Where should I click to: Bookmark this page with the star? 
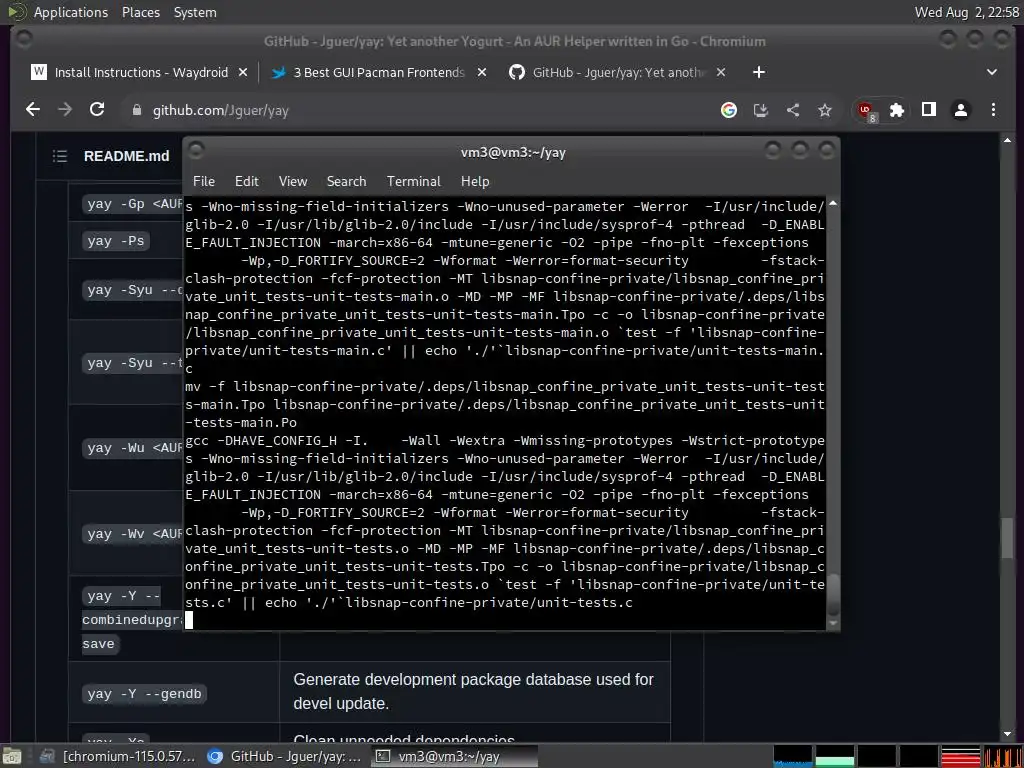825,110
